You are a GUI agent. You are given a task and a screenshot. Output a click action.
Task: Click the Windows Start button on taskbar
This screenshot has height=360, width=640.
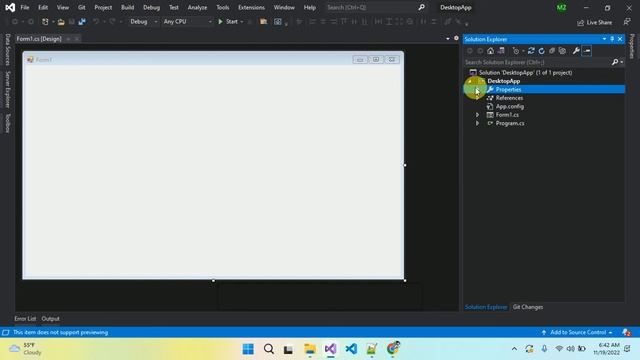[x=248, y=349]
